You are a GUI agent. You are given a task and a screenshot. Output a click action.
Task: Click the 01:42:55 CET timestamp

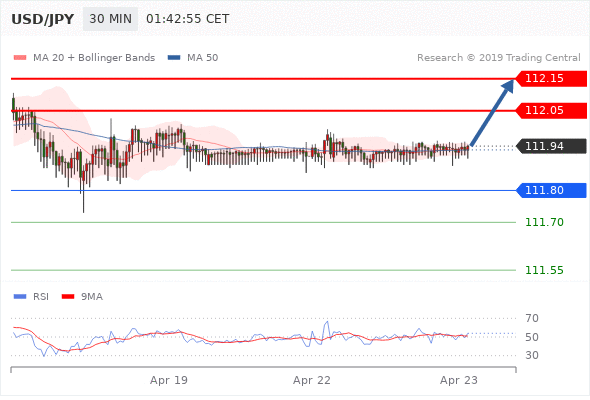tap(187, 19)
